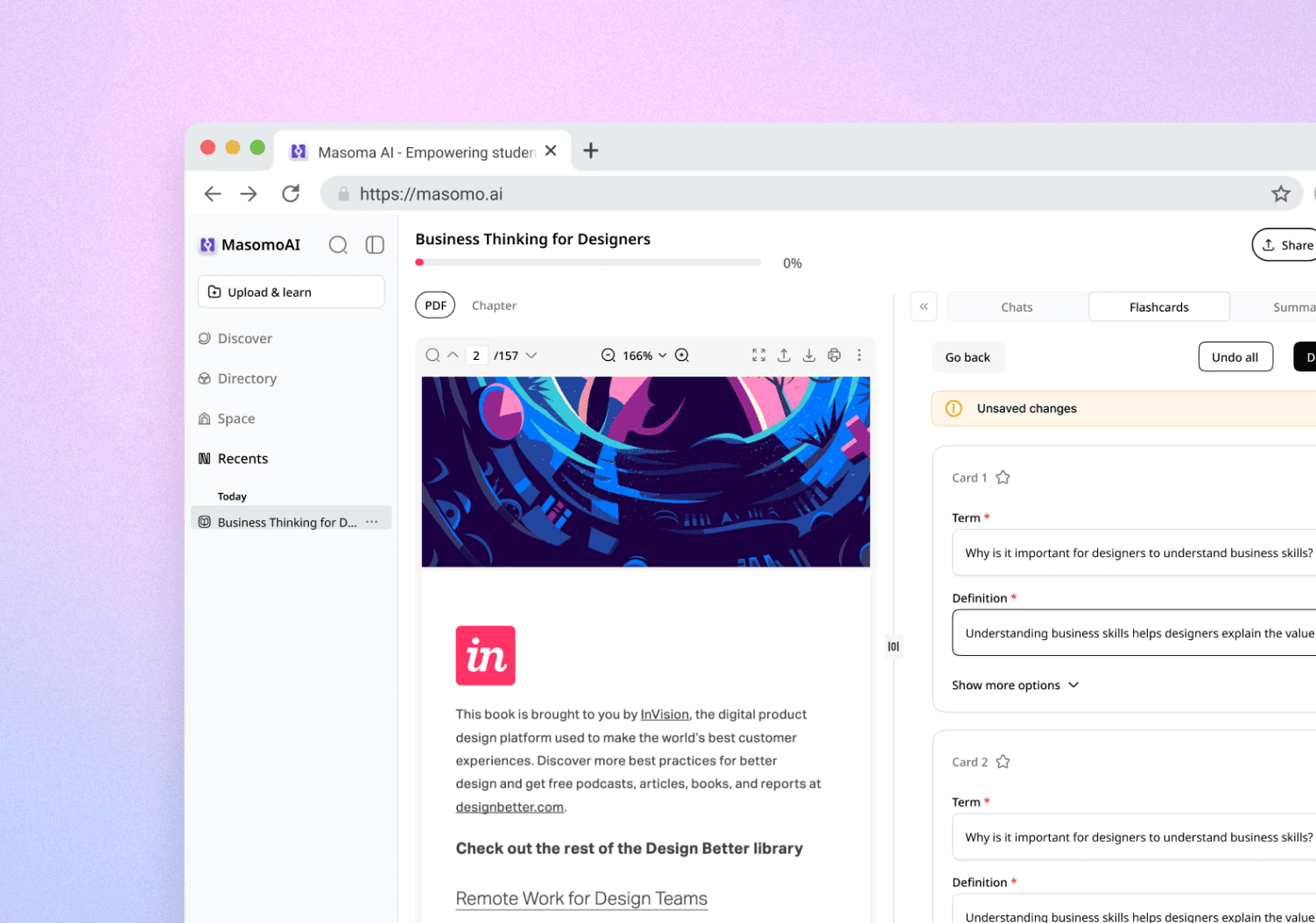Open the Recents section
Viewport: 1316px width, 923px height.
234,459
